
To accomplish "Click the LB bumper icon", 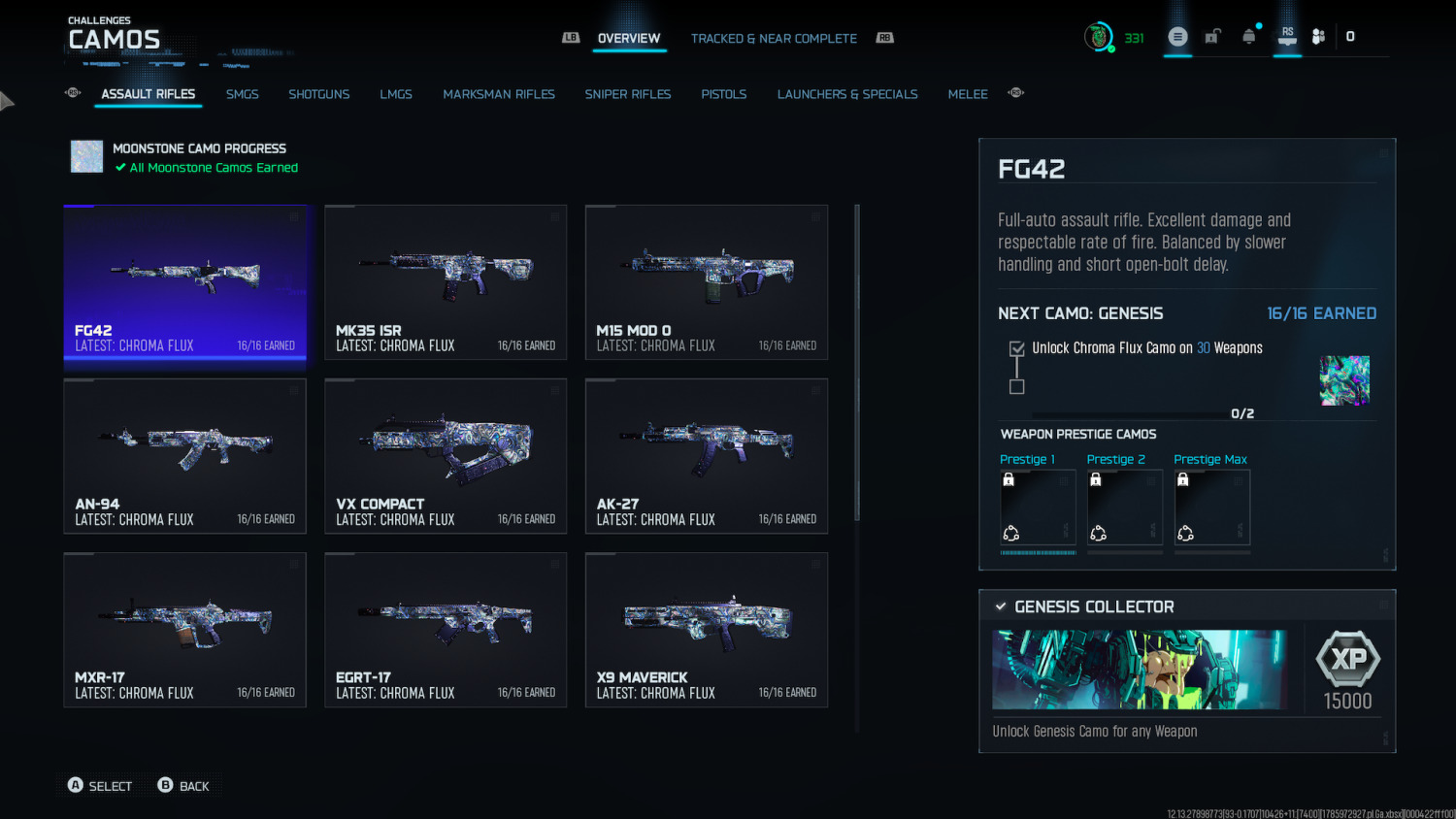I will coord(571,38).
